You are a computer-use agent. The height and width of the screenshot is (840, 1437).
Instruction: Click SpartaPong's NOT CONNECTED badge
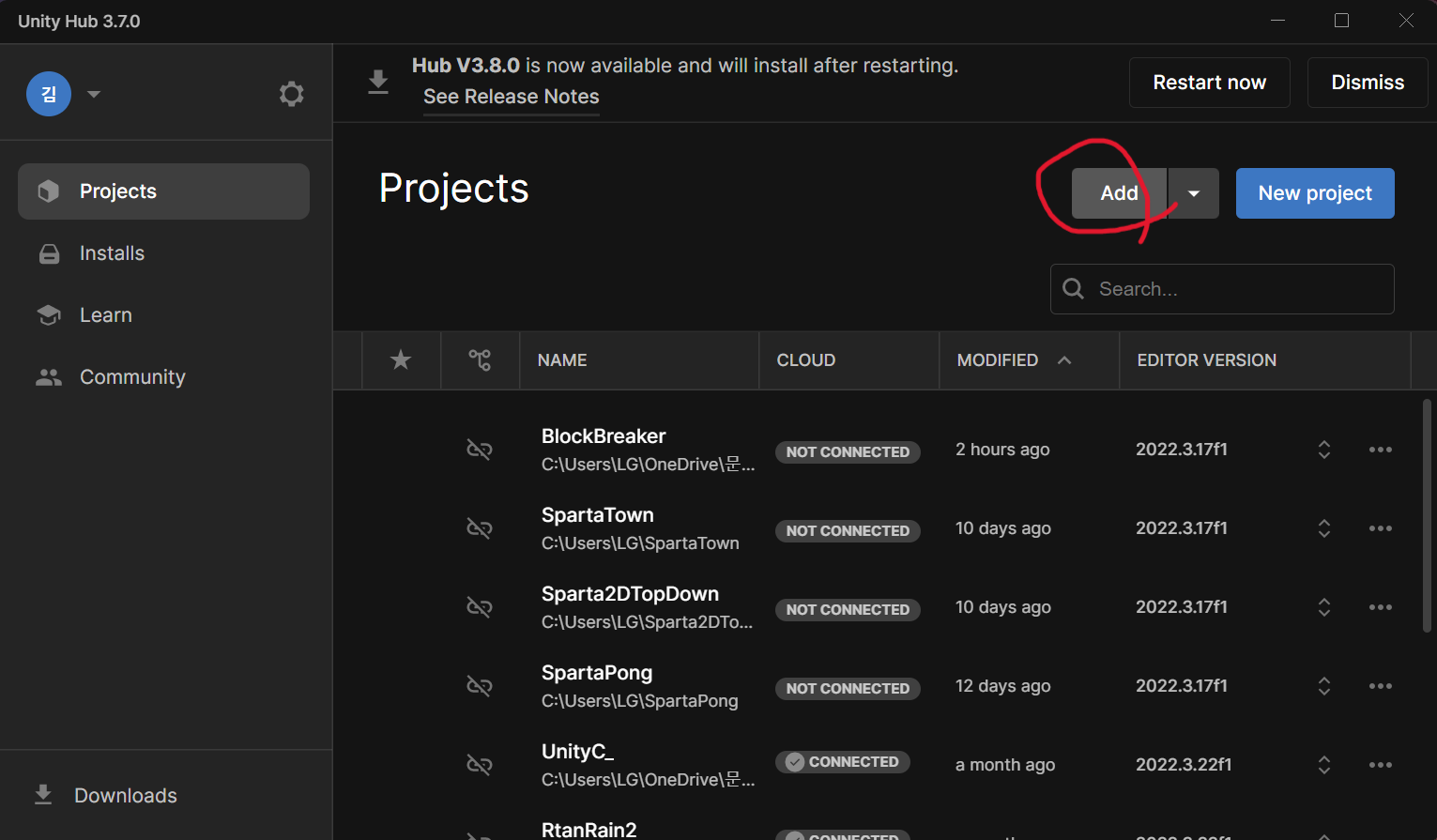pyautogui.click(x=848, y=688)
